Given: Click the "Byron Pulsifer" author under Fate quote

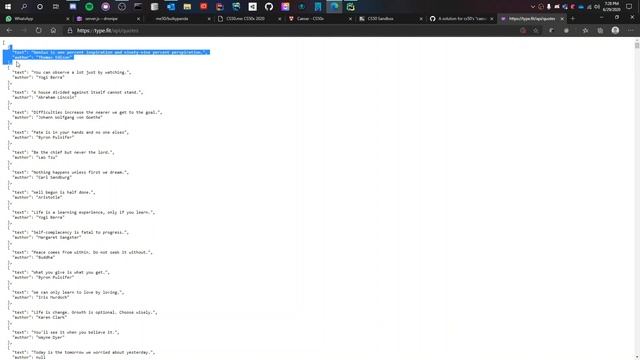Looking at the screenshot, I should (43, 138).
